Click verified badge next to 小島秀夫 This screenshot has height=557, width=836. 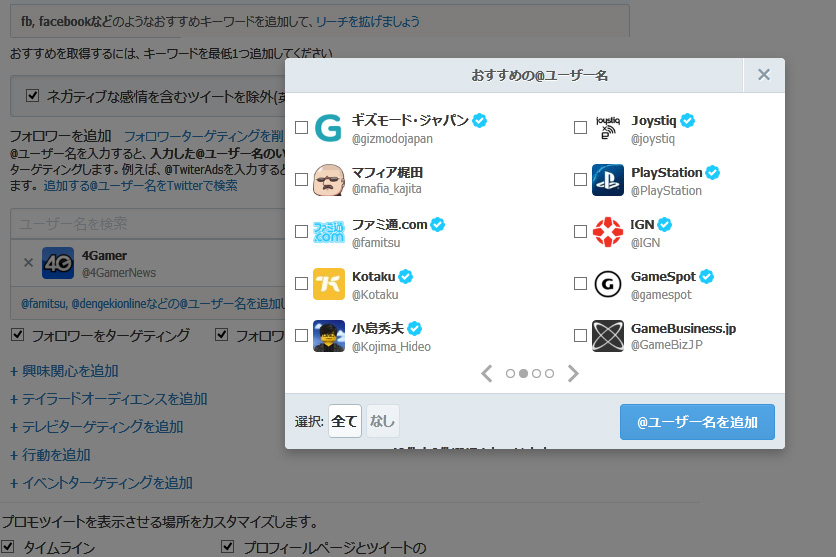pos(415,328)
